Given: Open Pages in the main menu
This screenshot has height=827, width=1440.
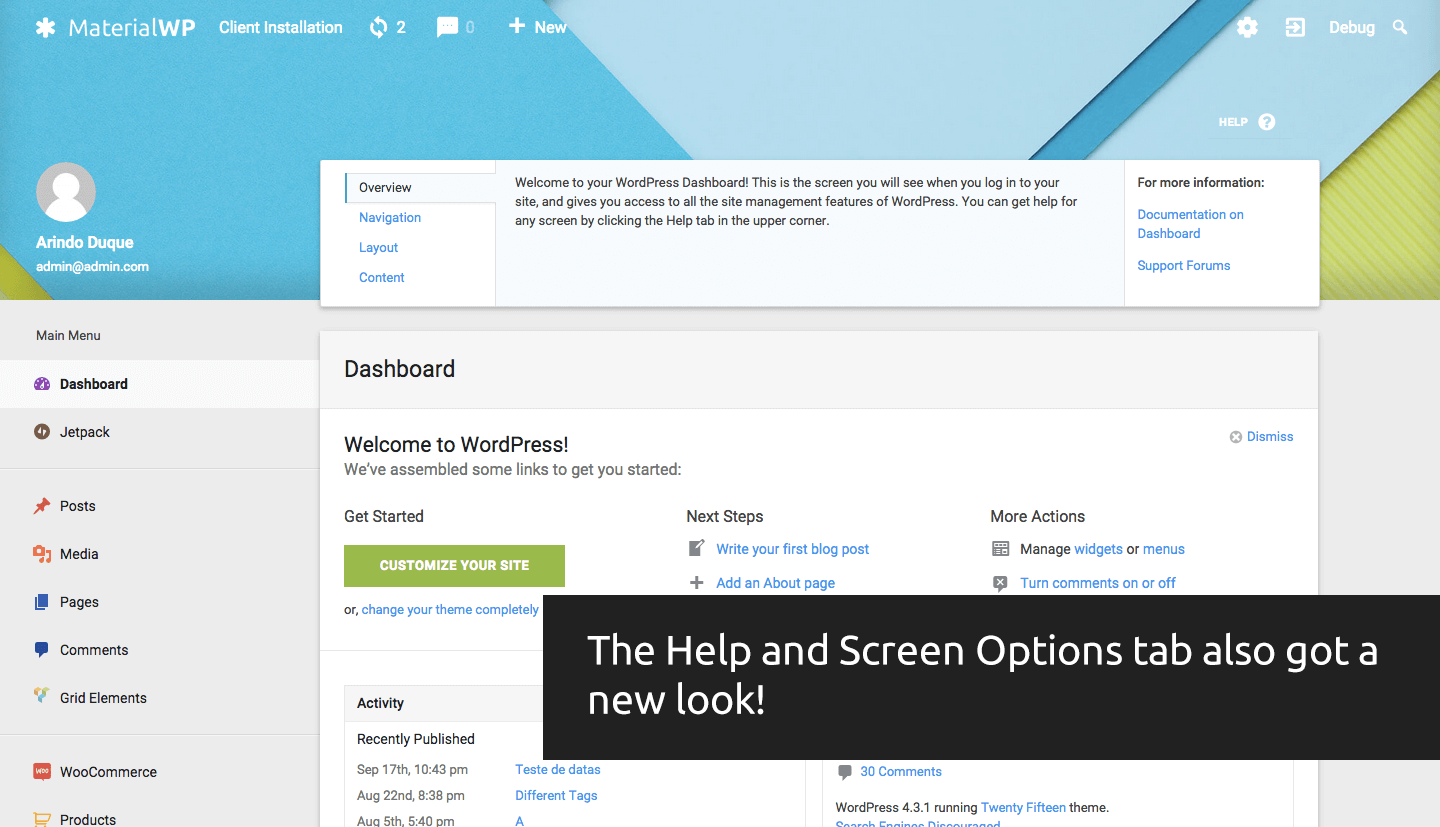Looking at the screenshot, I should 160,602.
